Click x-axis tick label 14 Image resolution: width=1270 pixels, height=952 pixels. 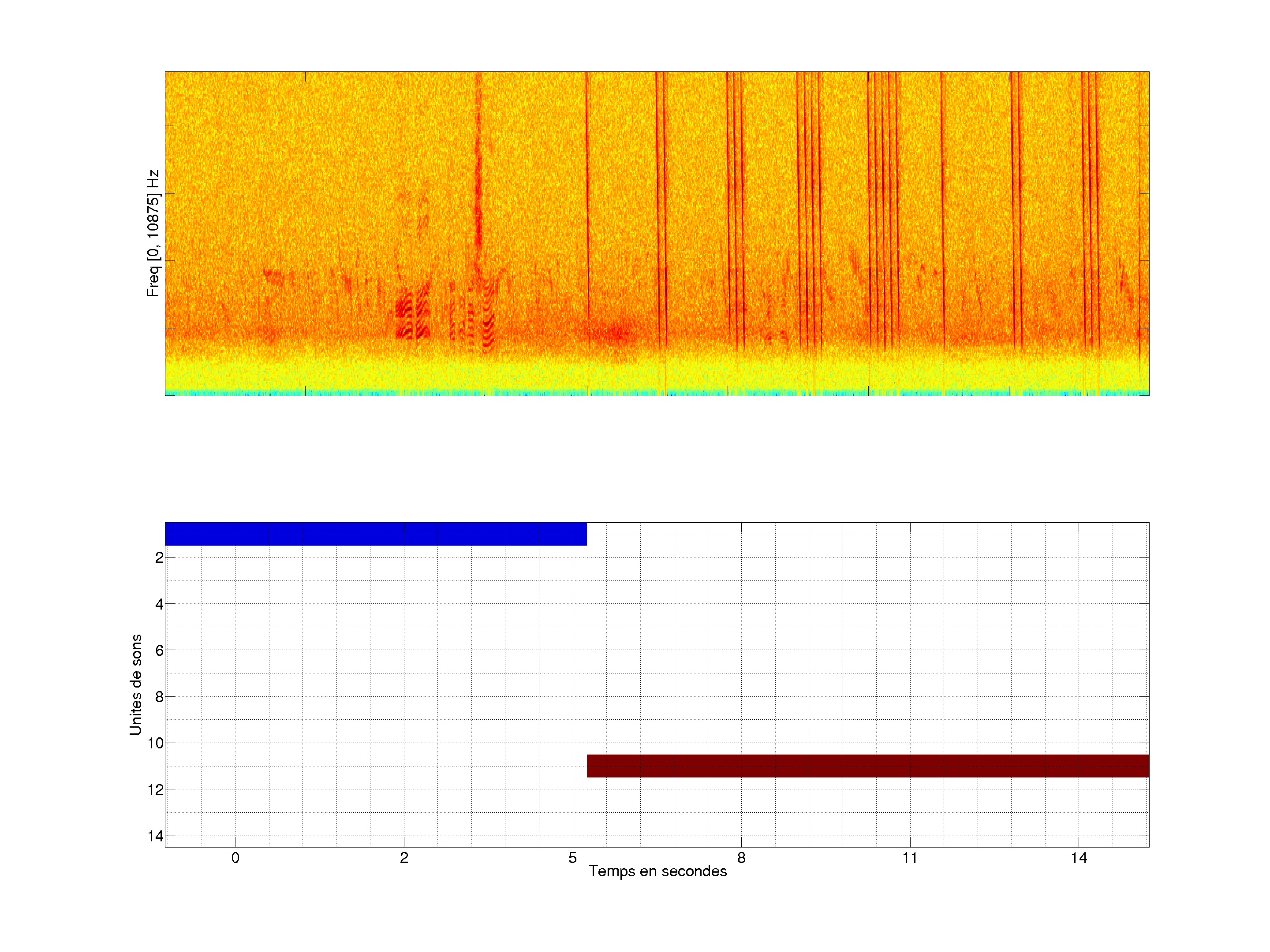coord(1079,858)
